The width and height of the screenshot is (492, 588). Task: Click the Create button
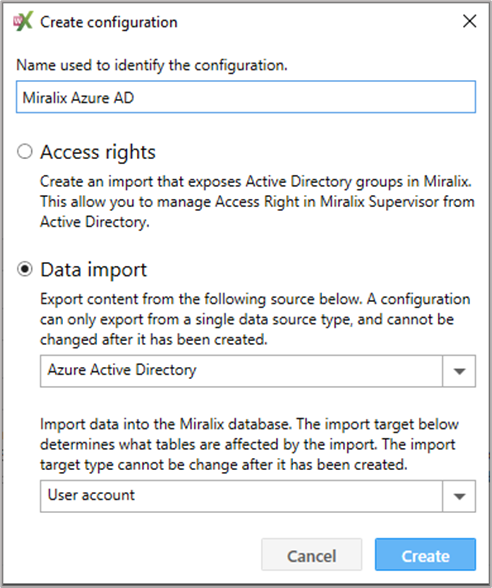pos(426,555)
